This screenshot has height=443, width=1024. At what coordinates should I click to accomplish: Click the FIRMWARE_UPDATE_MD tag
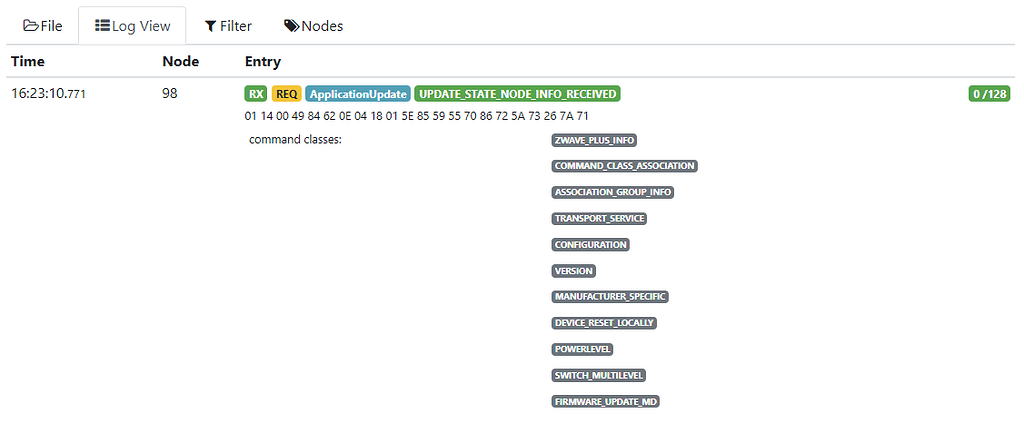pos(606,402)
